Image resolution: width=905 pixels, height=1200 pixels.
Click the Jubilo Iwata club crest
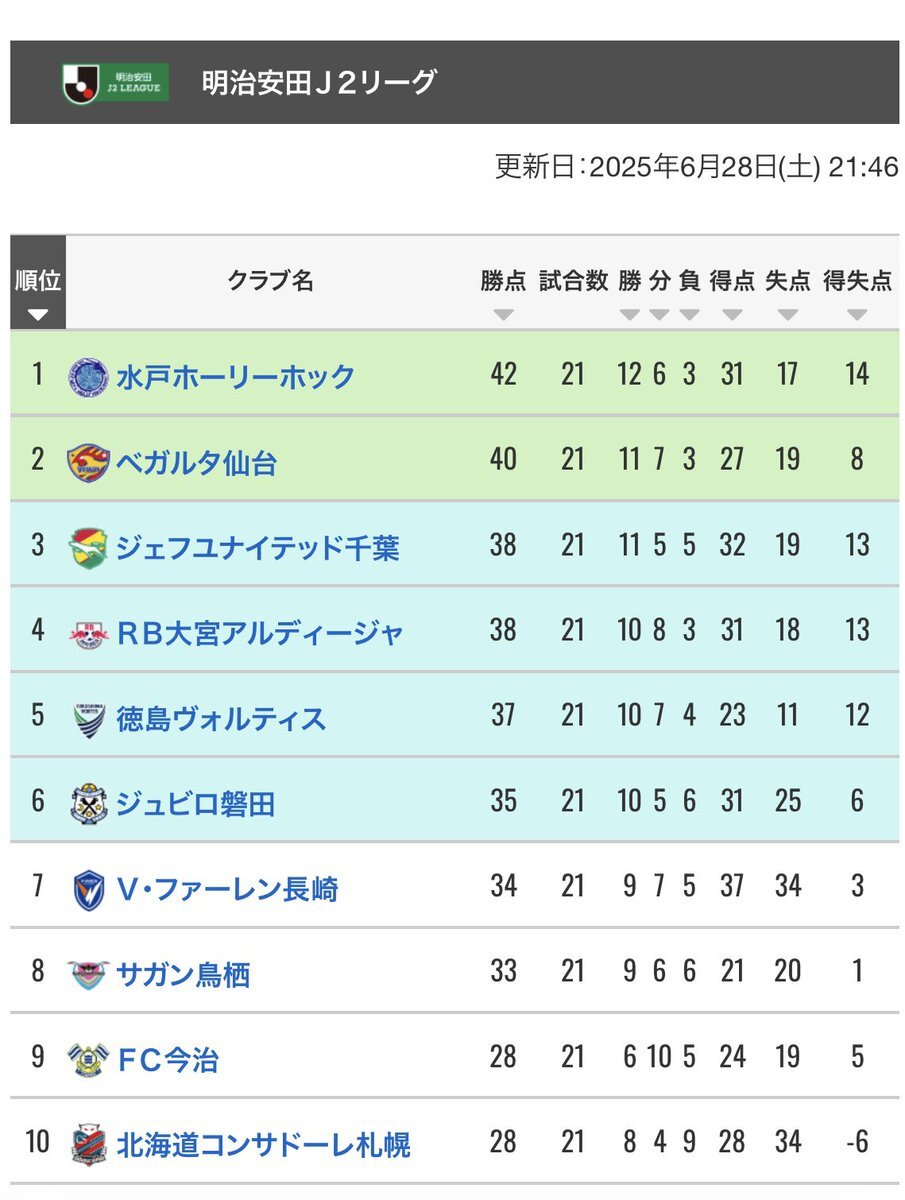88,804
